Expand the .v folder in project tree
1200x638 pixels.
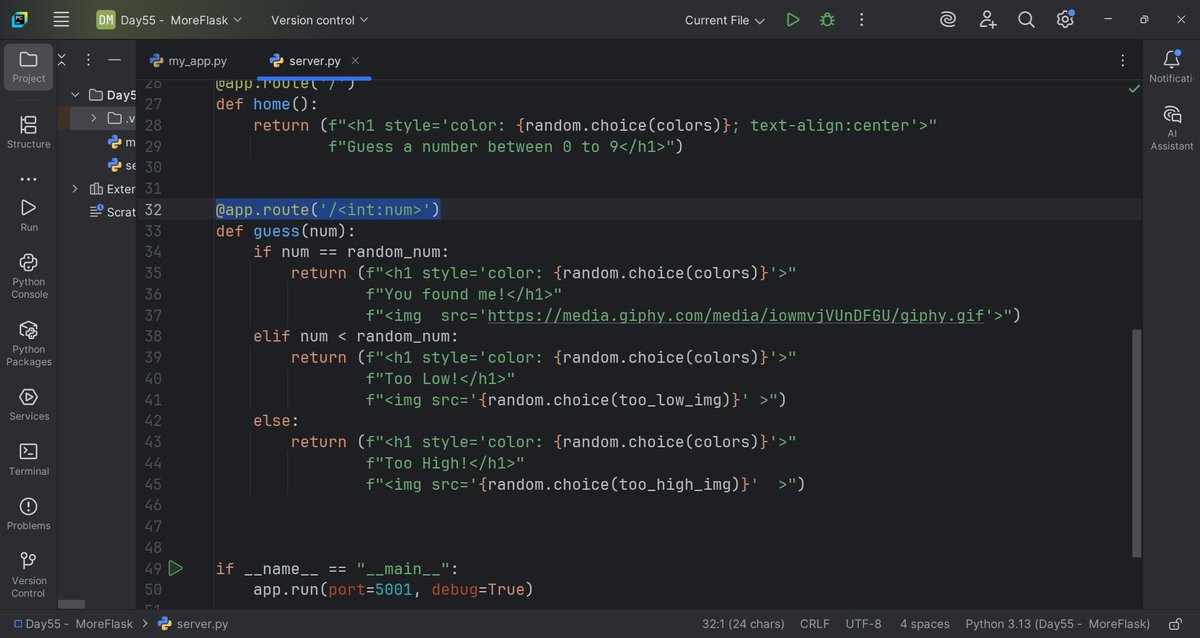coord(93,118)
